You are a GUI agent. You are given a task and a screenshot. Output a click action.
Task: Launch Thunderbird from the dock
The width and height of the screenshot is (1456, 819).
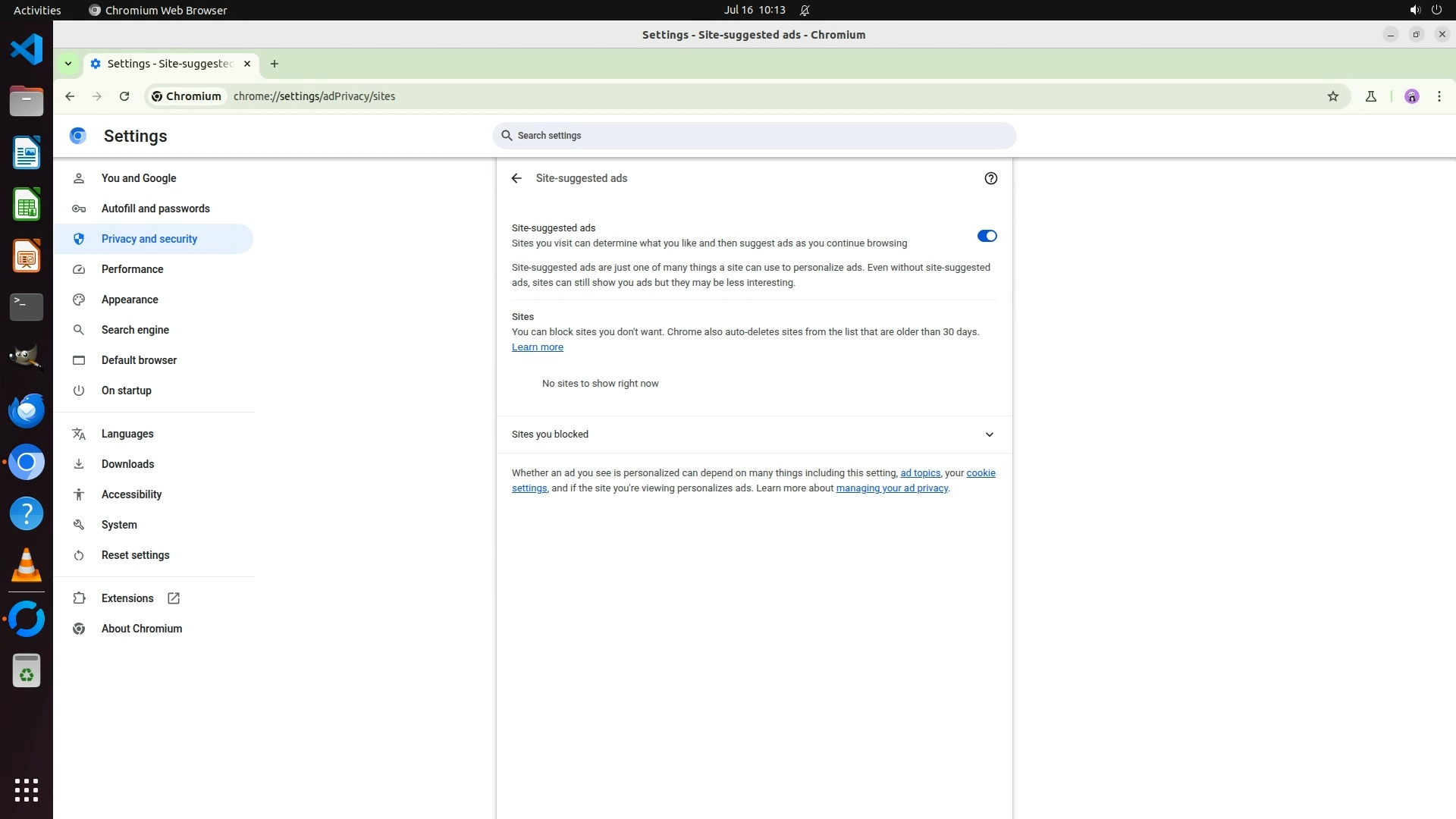point(27,410)
